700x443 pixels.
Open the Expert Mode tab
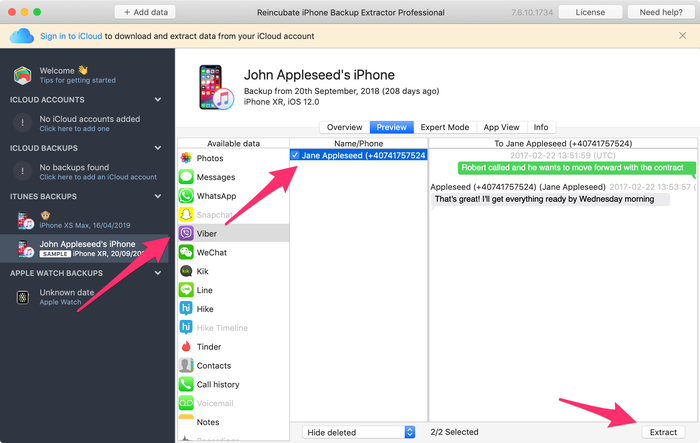445,127
